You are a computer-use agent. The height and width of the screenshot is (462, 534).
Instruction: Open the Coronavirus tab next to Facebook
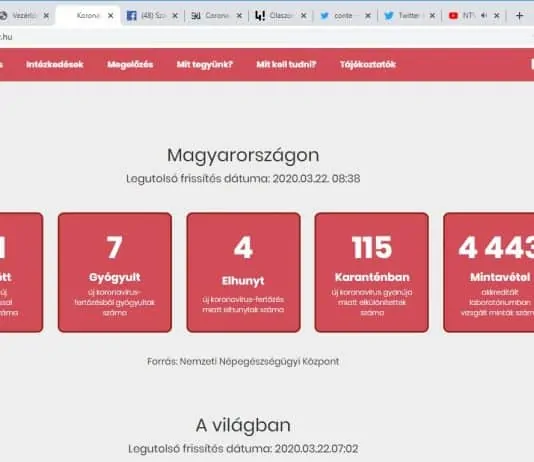pyautogui.click(x=210, y=16)
